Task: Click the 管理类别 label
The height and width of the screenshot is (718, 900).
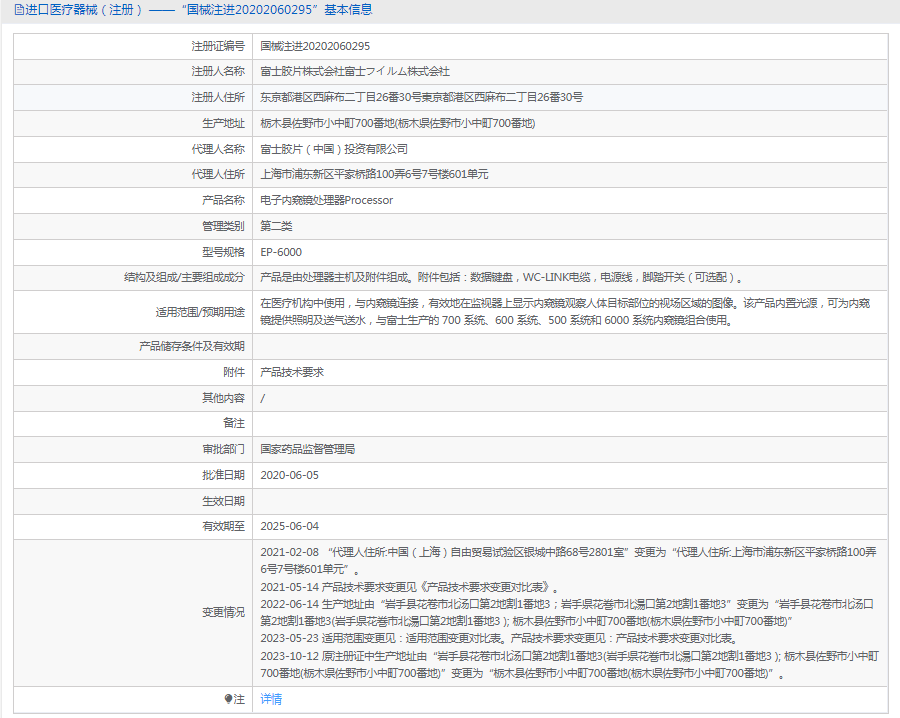Action: pyautogui.click(x=223, y=226)
